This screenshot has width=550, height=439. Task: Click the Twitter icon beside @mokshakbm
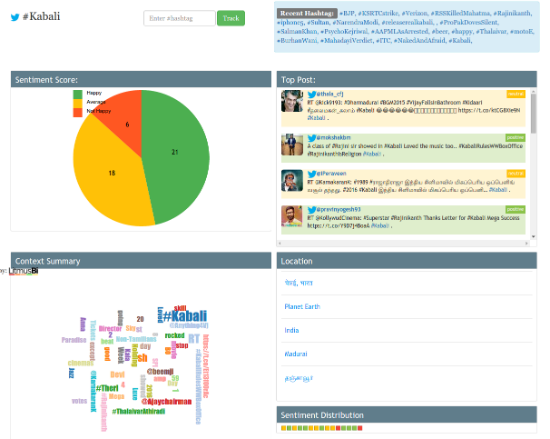click(312, 138)
